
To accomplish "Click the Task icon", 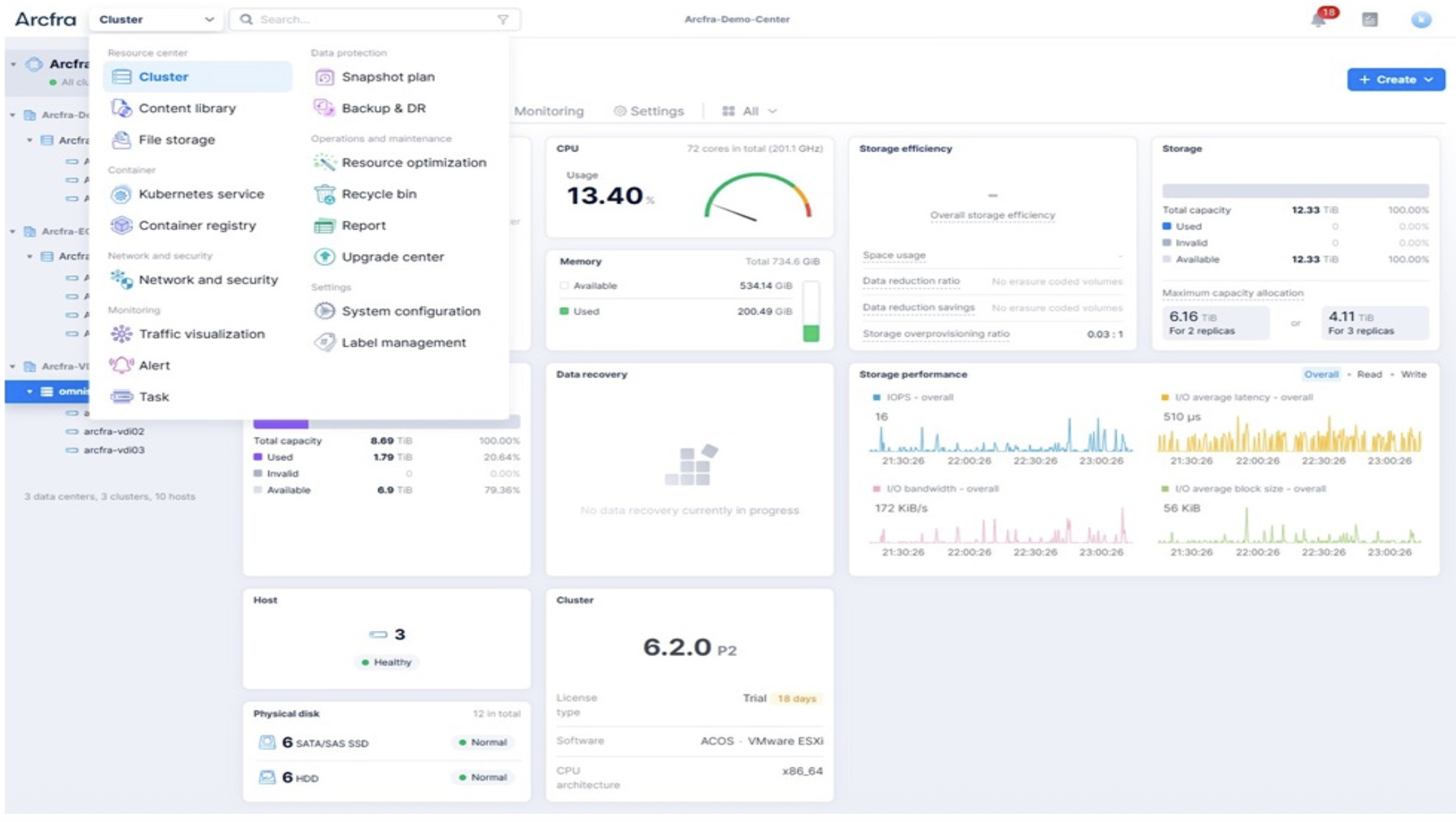I will [122, 397].
